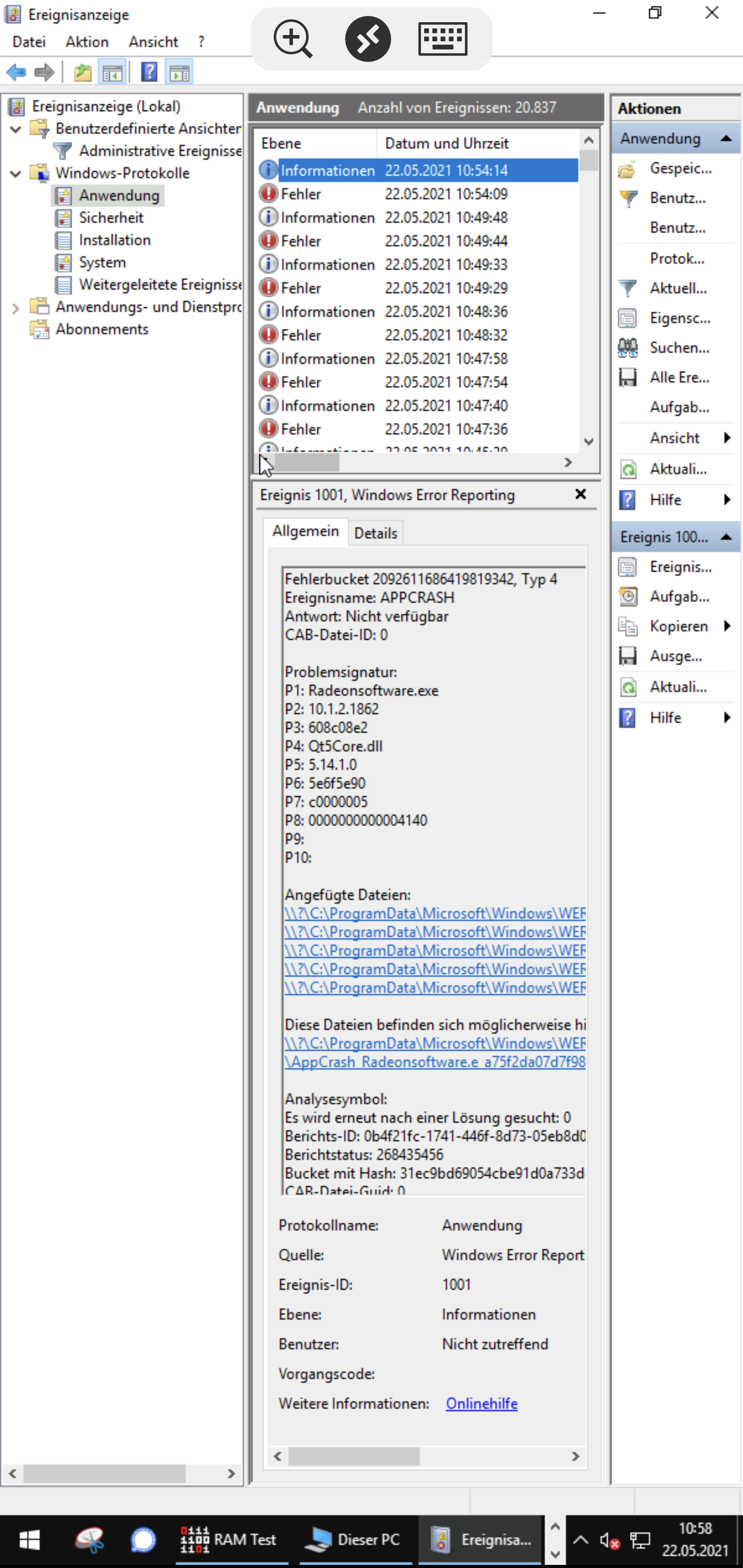Click the help question mark toolbar icon
Viewport: 743px width, 1568px height.
point(149,72)
